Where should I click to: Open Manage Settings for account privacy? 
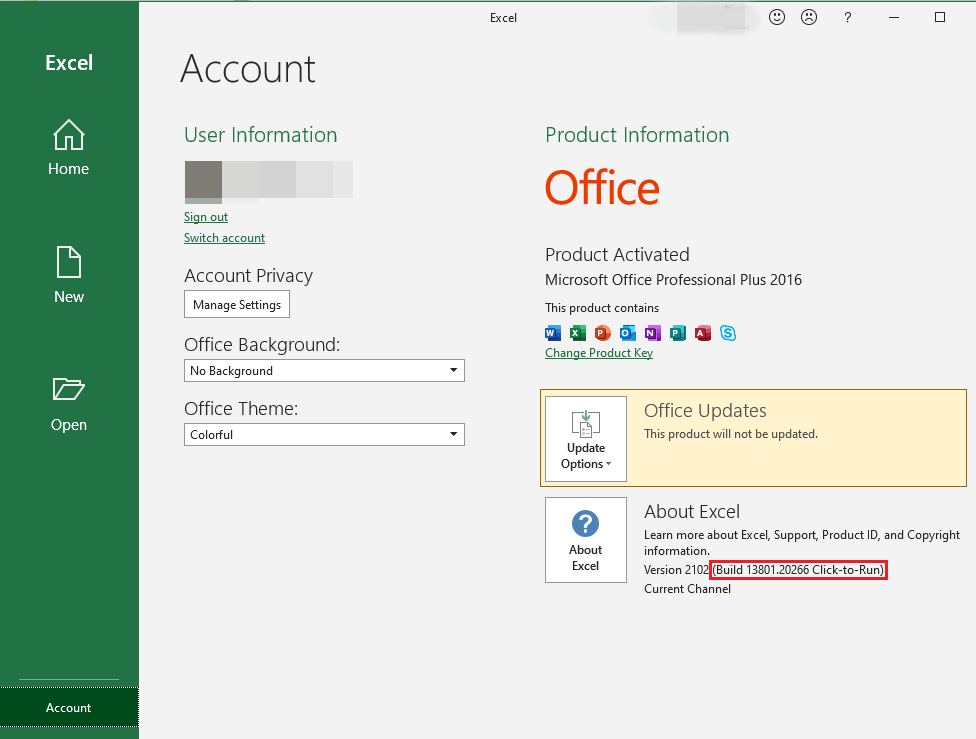237,304
